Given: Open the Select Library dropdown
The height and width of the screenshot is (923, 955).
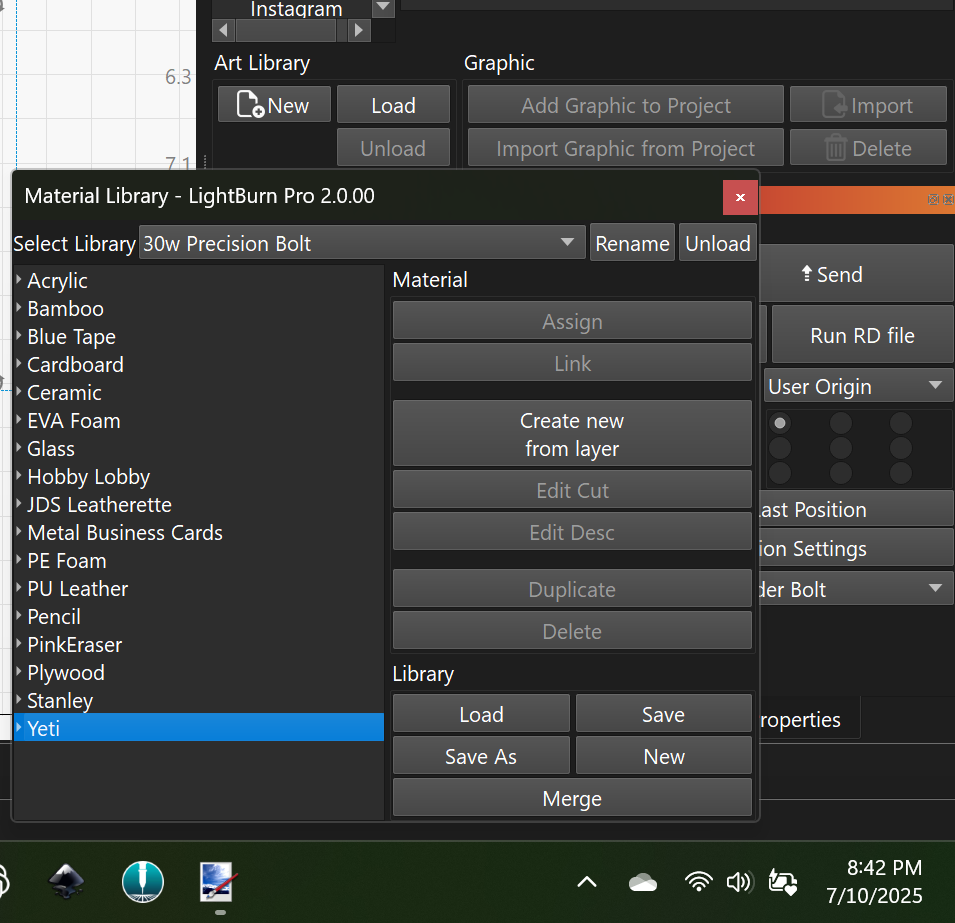Looking at the screenshot, I should pos(362,242).
